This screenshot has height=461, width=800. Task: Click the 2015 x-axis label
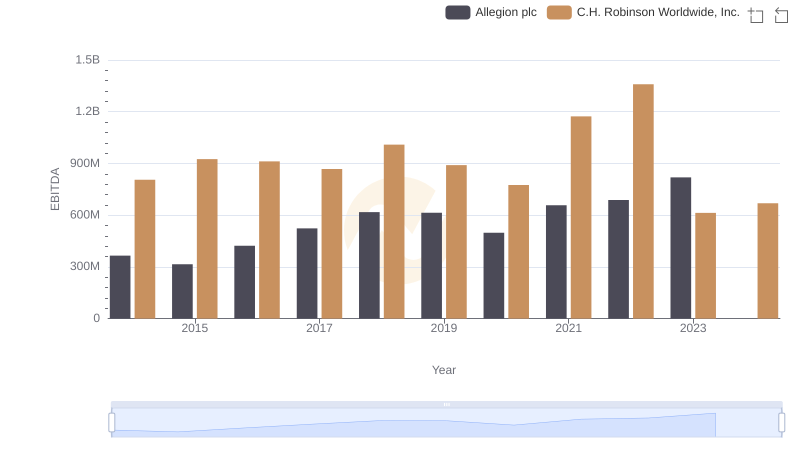194,328
